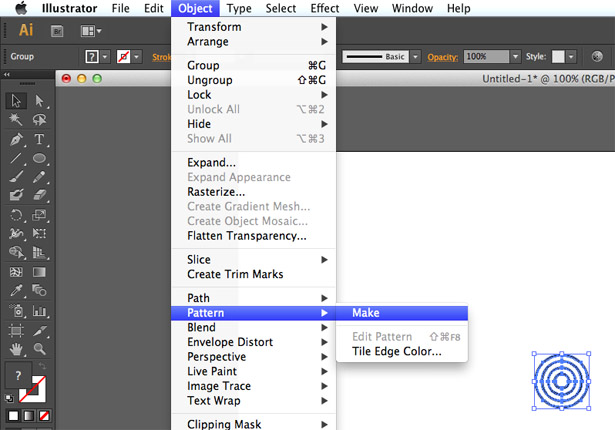Expand the Transform submenu
Viewport: 615px width, 430px height.
click(x=253, y=27)
